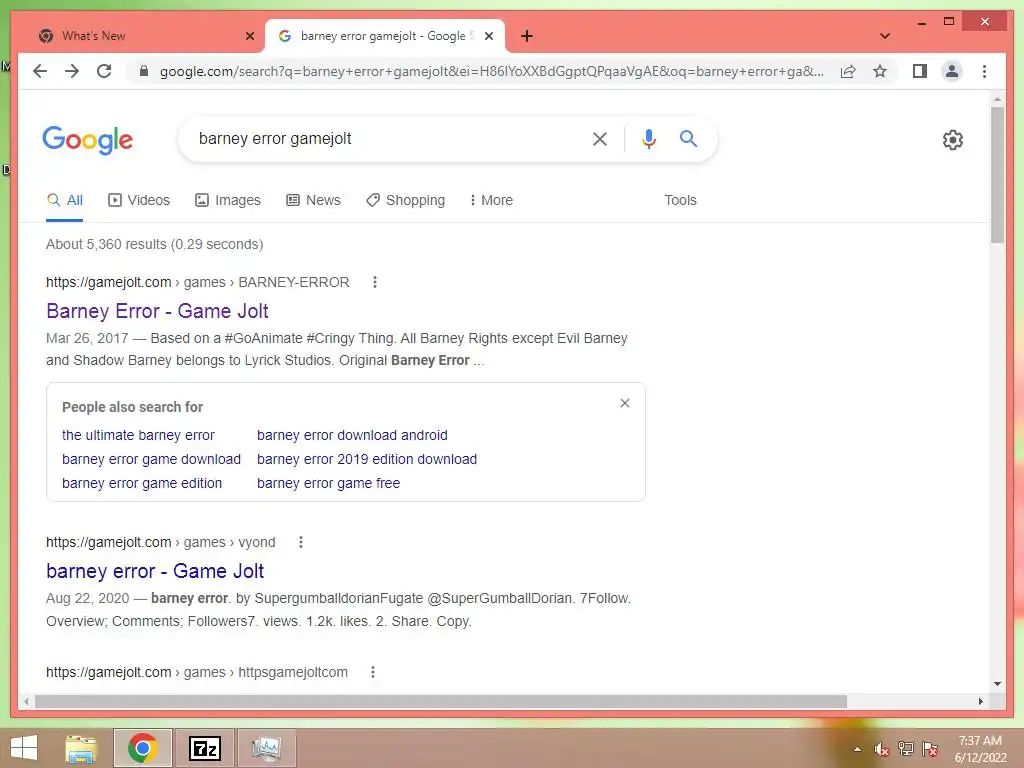Open Chrome profile avatar menu
Image resolution: width=1024 pixels, height=768 pixels.
[952, 71]
